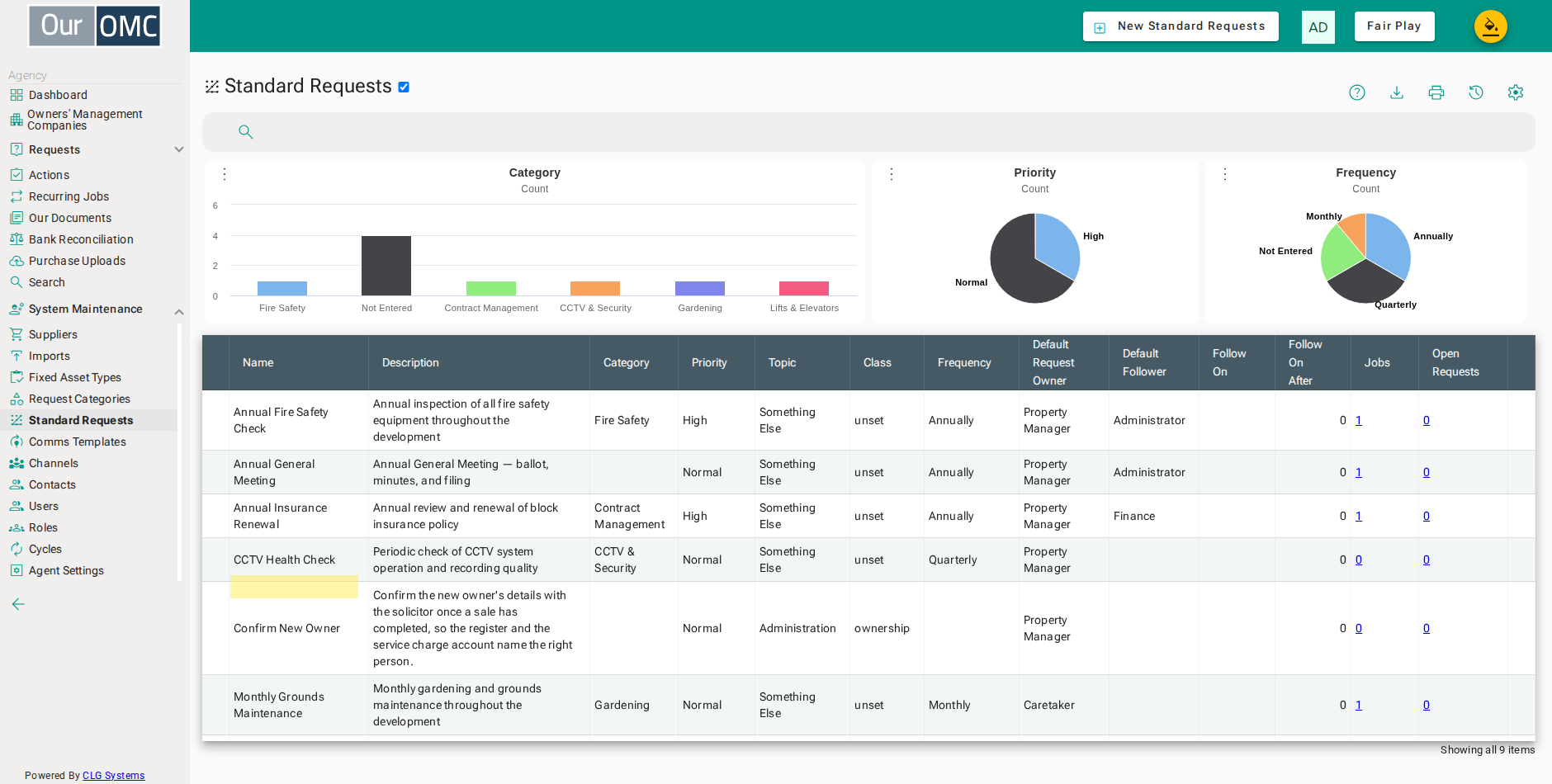Open Jobs link for Annual Fire Safety Check

(x=1359, y=420)
